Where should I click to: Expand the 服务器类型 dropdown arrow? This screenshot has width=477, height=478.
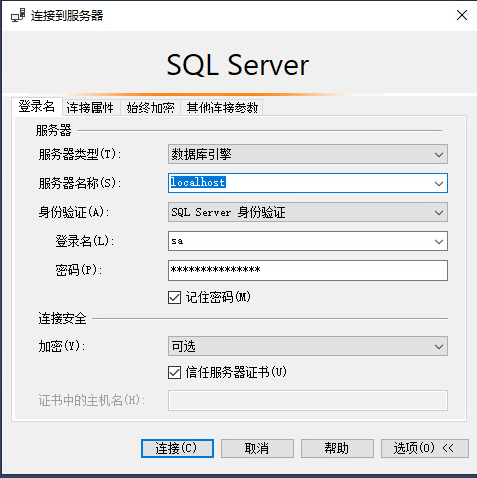click(439, 154)
